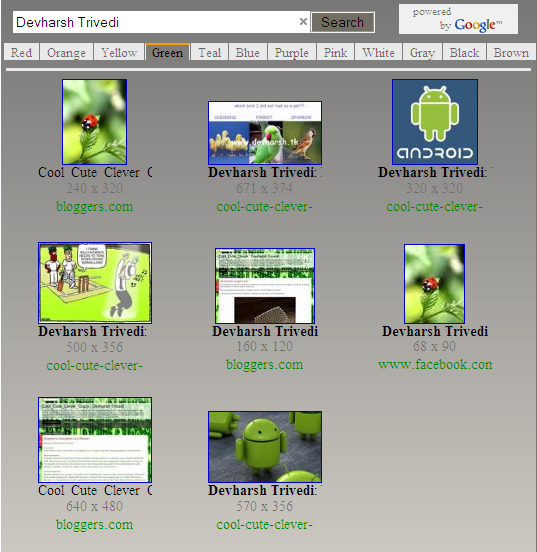537x552 pixels.
Task: Click Devharsh Trivedi title above 68 x 90
Action: point(435,331)
